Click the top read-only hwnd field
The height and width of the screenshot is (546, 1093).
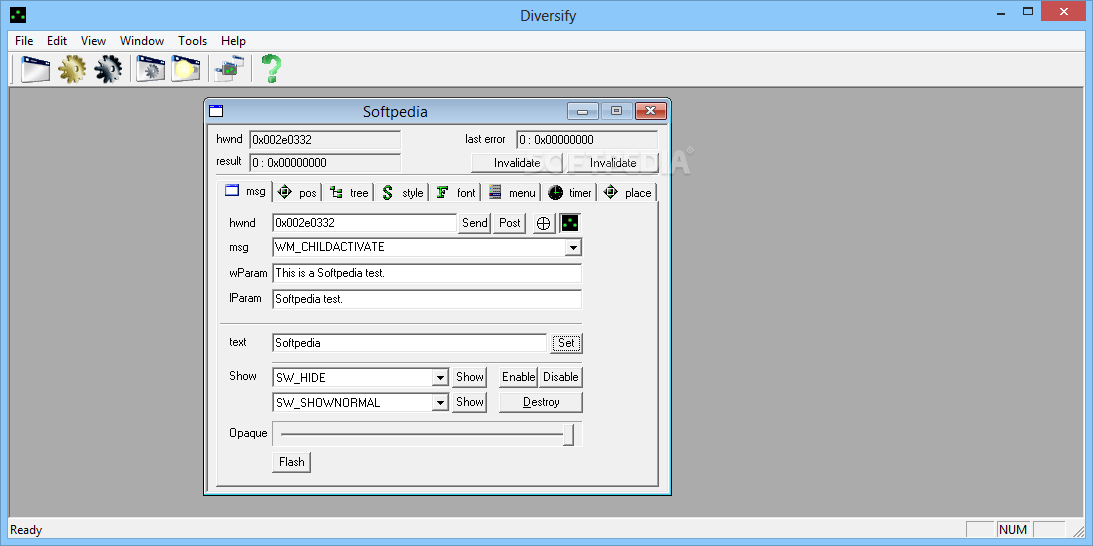click(x=325, y=139)
